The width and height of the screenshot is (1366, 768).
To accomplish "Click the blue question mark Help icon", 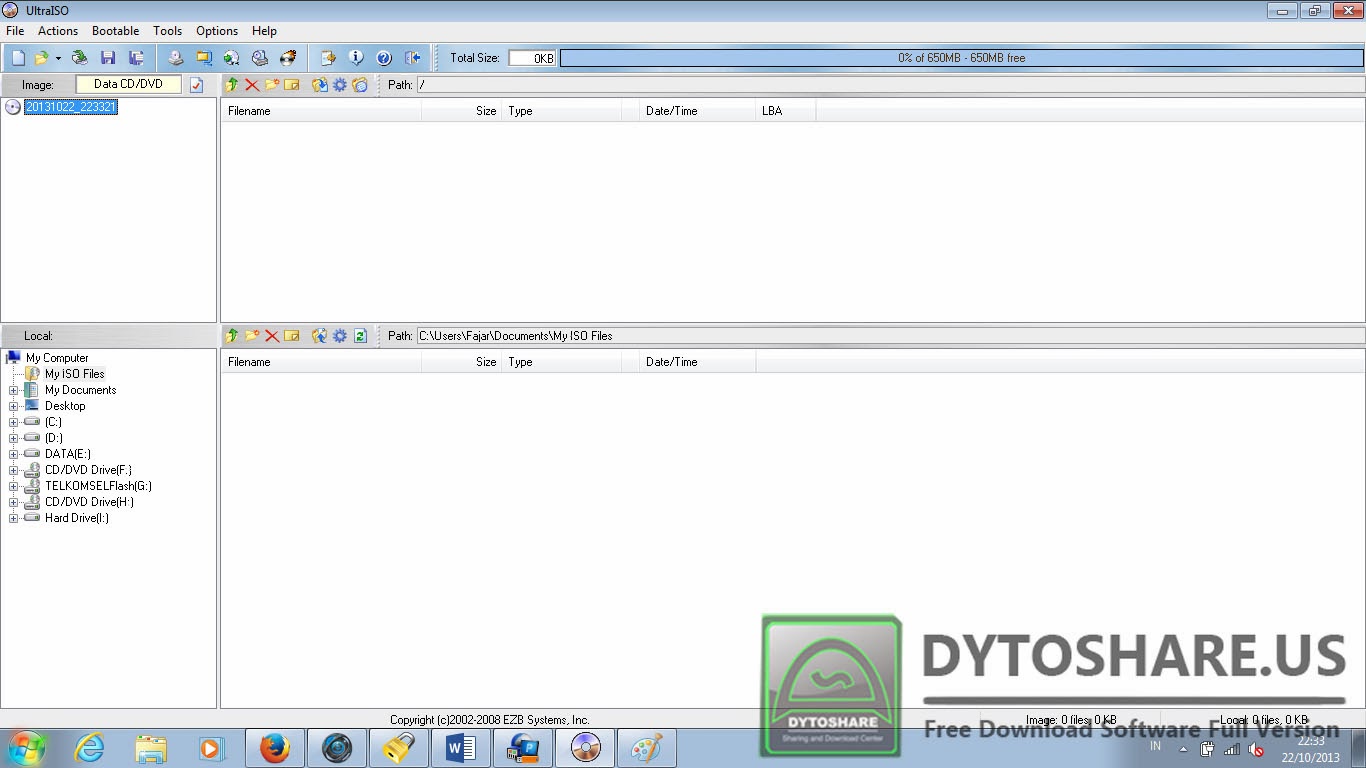I will coord(383,58).
